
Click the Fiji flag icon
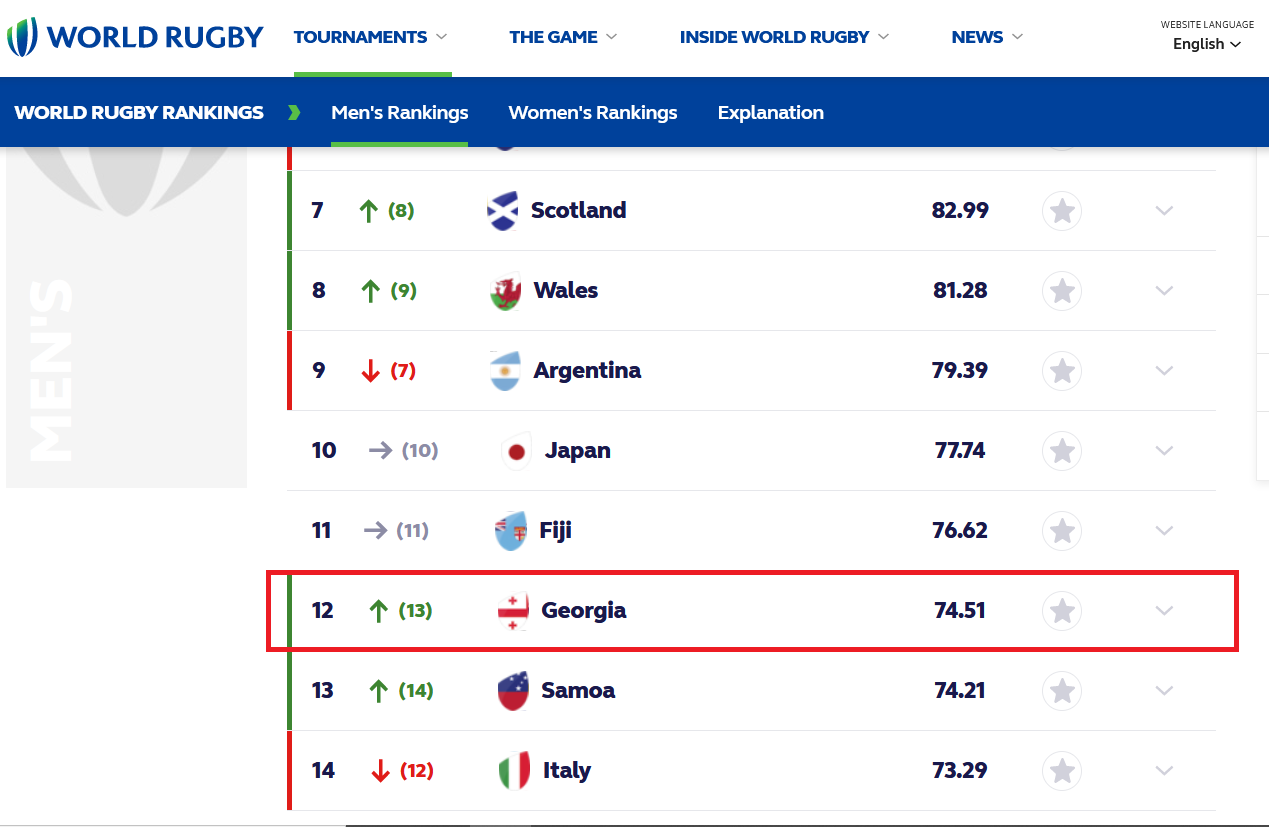click(510, 531)
